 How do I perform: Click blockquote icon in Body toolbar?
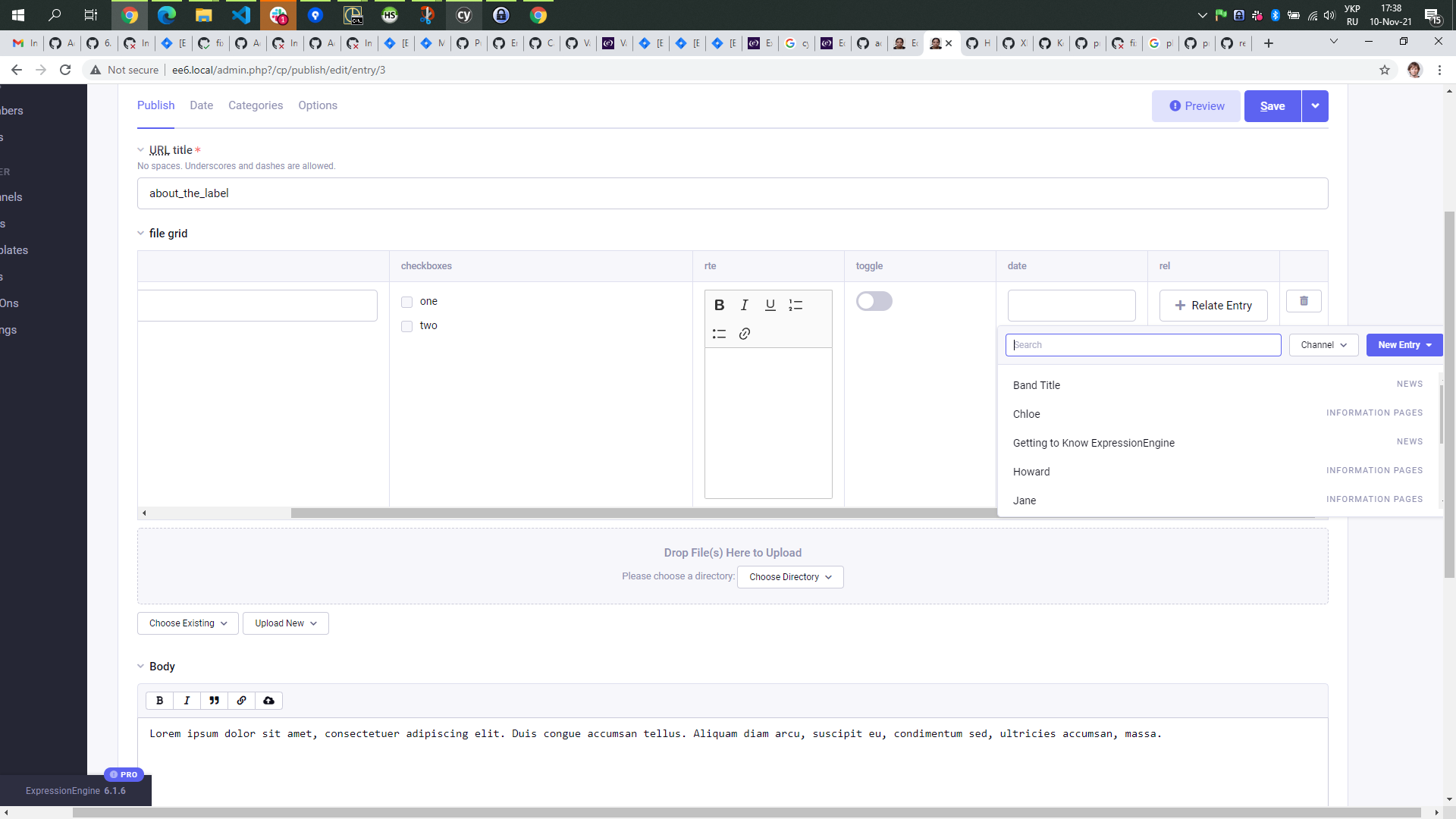[x=214, y=701]
